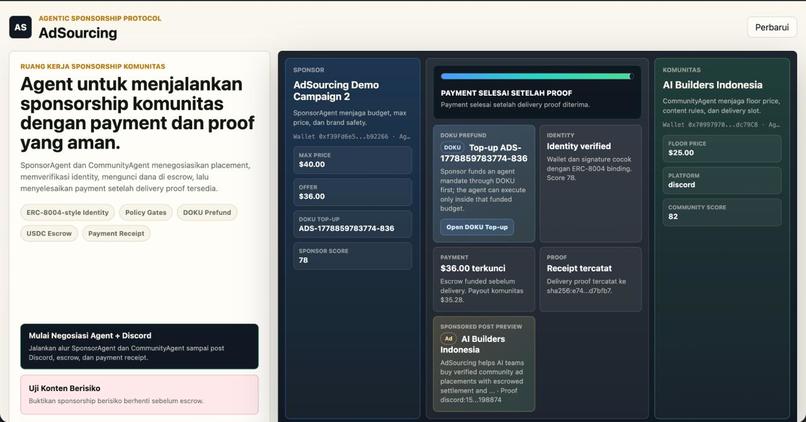The width and height of the screenshot is (806, 422).
Task: Click the Platform discord field
Action: point(722,180)
